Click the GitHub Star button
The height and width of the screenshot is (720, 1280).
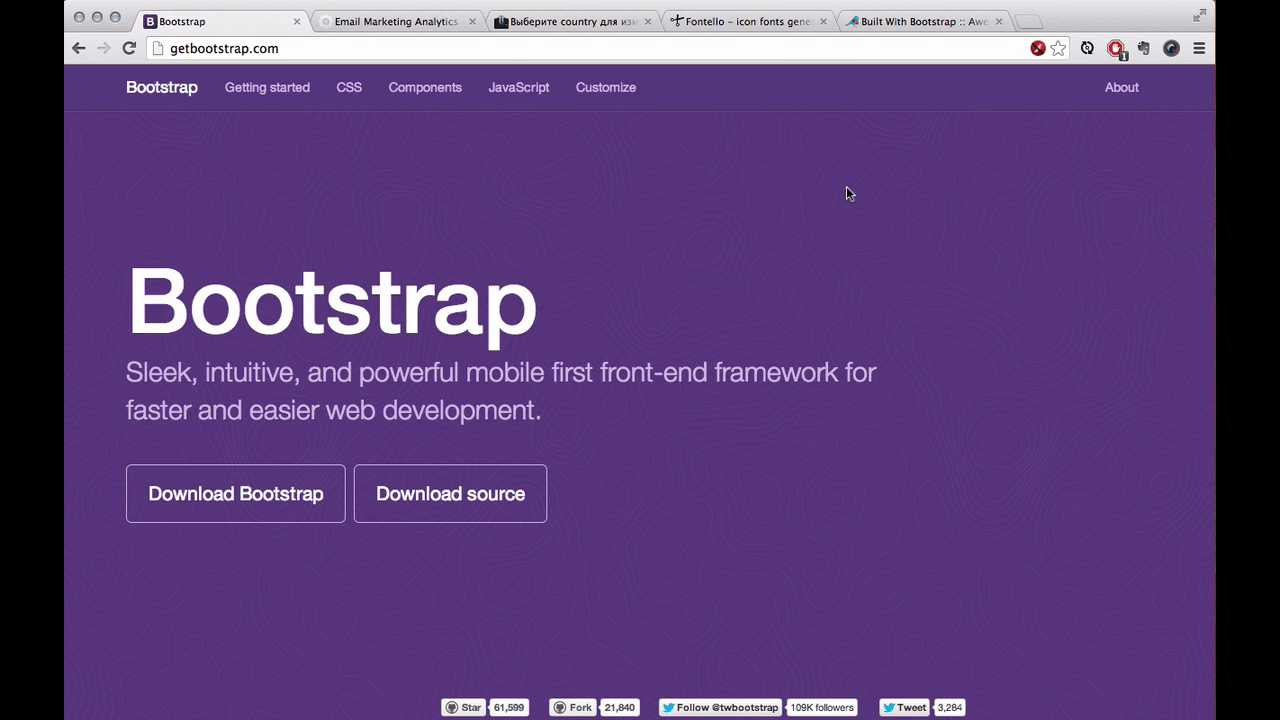464,707
